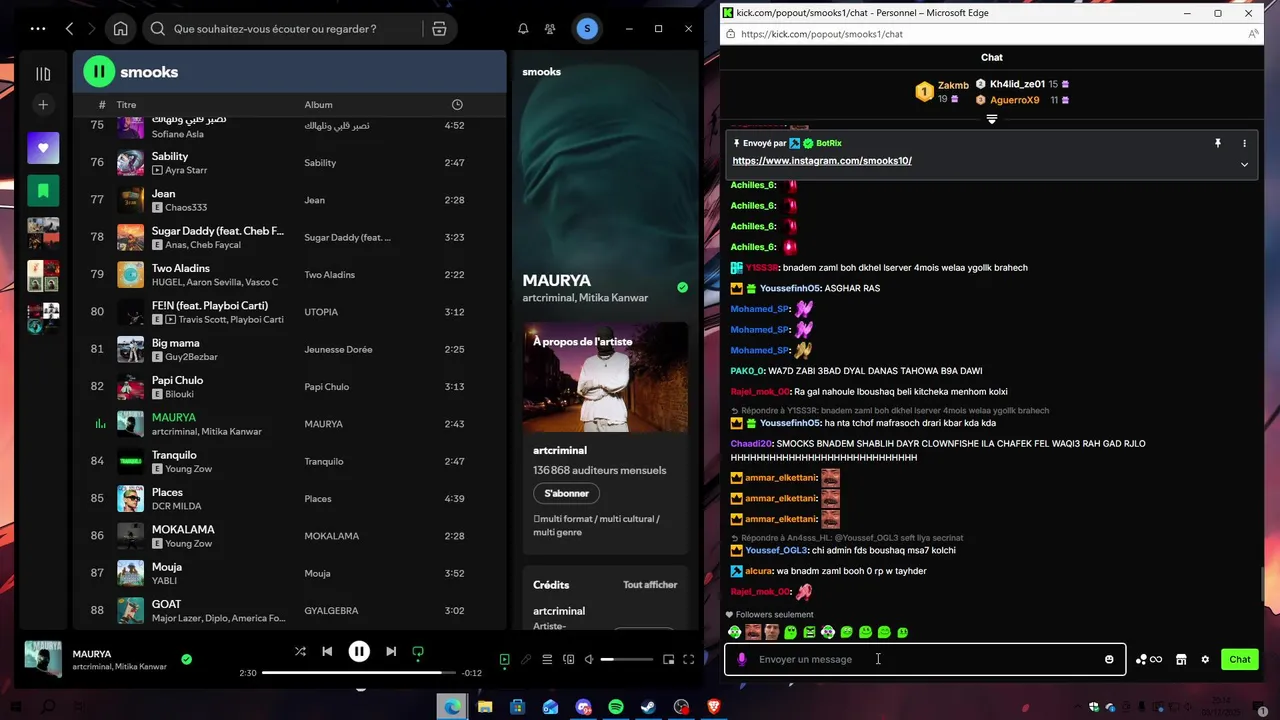Pause playback in the player bar
The height and width of the screenshot is (720, 1280).
click(x=359, y=651)
